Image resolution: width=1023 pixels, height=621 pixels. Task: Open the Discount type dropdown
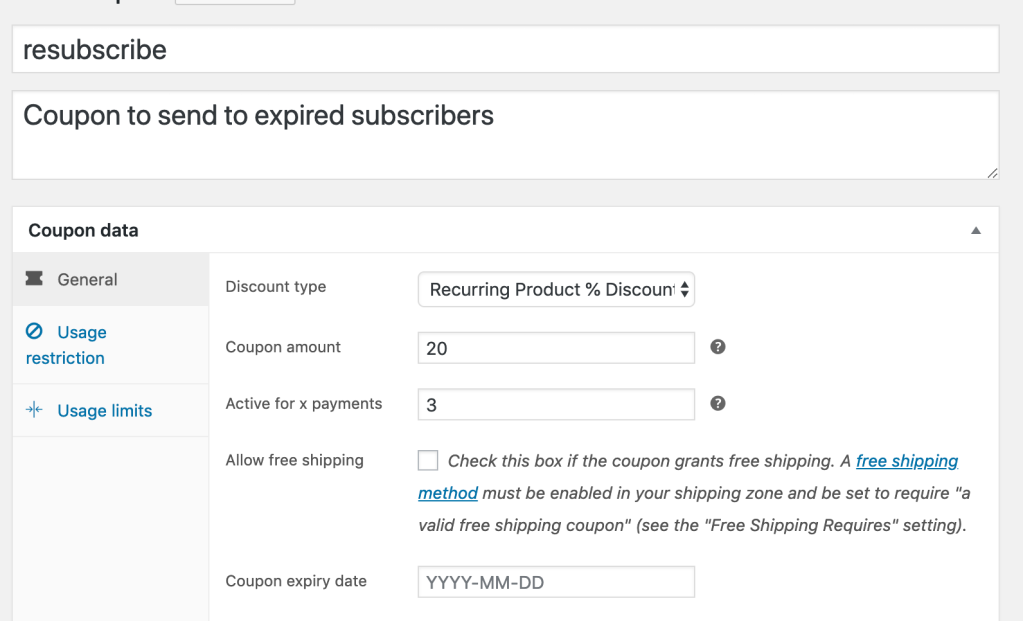coord(556,290)
